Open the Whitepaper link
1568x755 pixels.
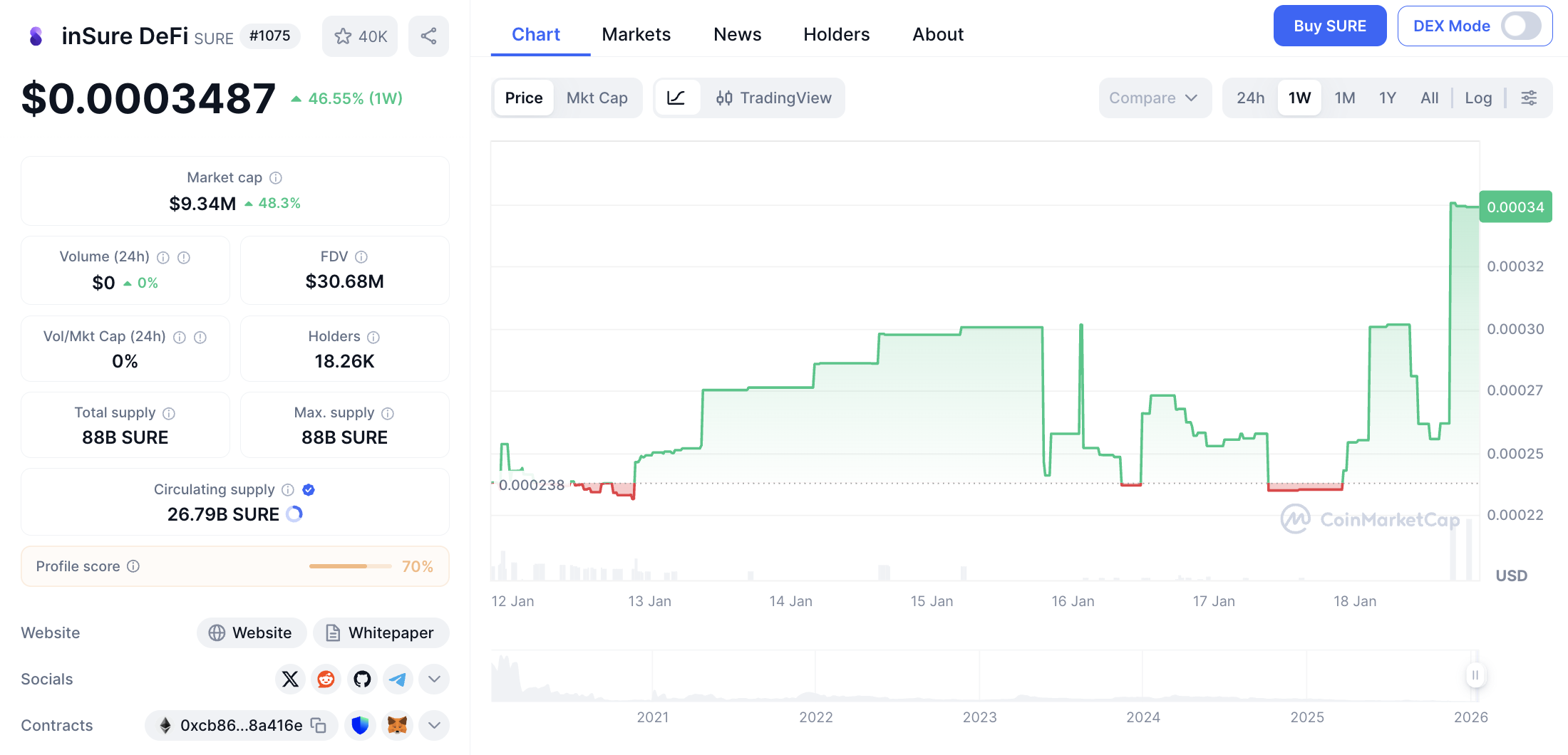click(x=381, y=632)
